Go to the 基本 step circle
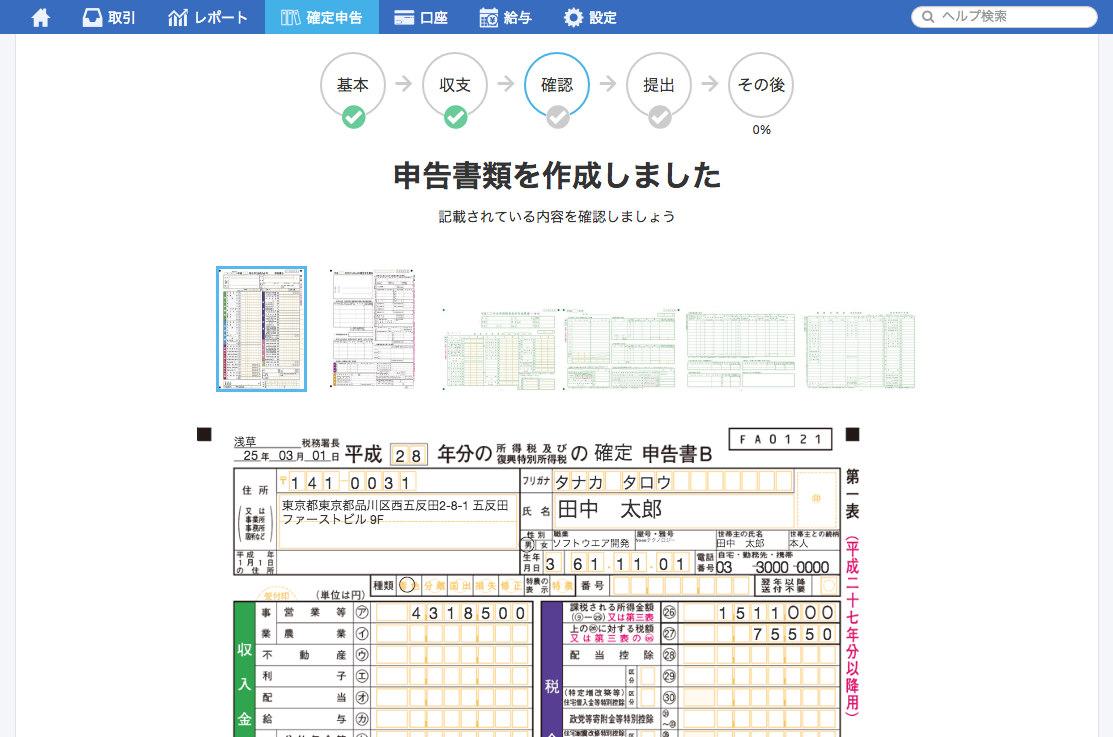Image resolution: width=1113 pixels, height=737 pixels. [x=353, y=84]
